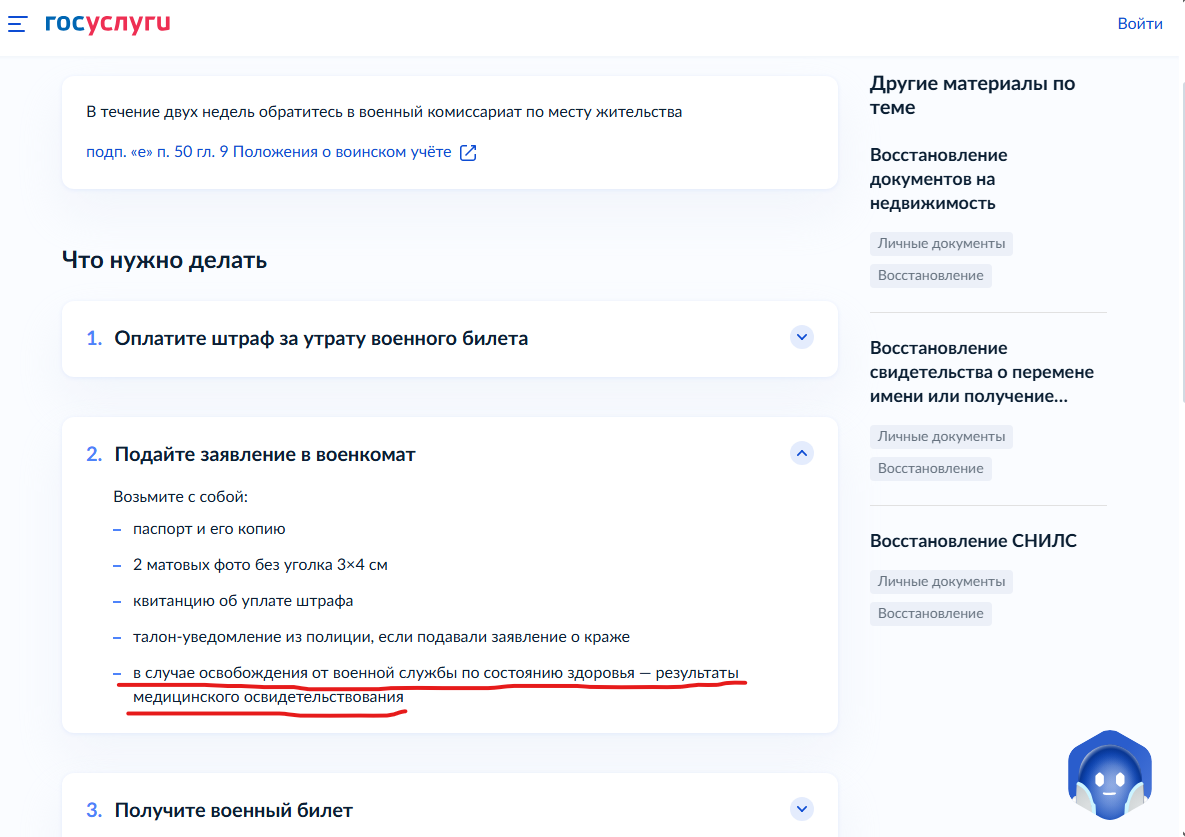
Task: Select Личные документы tag under недвижимость article
Action: [x=940, y=243]
